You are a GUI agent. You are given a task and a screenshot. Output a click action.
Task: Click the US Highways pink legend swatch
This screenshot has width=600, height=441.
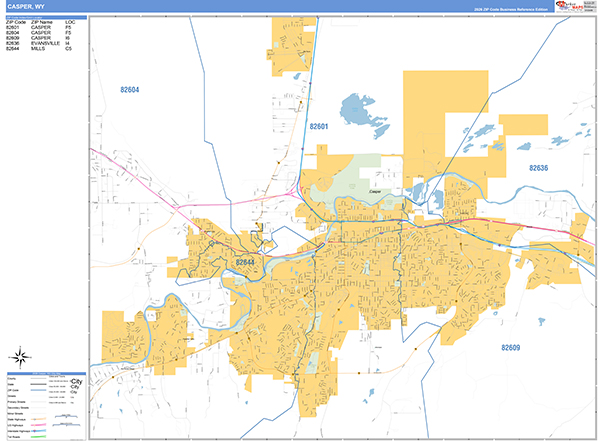[38, 425]
